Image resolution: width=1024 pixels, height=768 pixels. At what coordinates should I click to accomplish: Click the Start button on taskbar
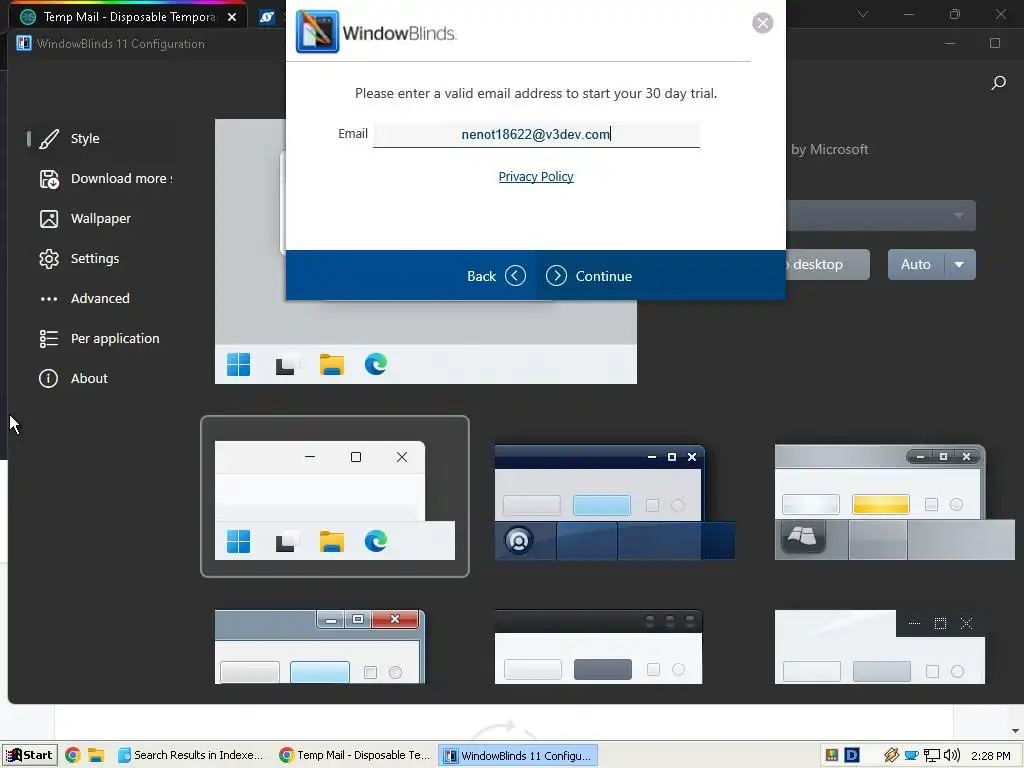pyautogui.click(x=29, y=756)
